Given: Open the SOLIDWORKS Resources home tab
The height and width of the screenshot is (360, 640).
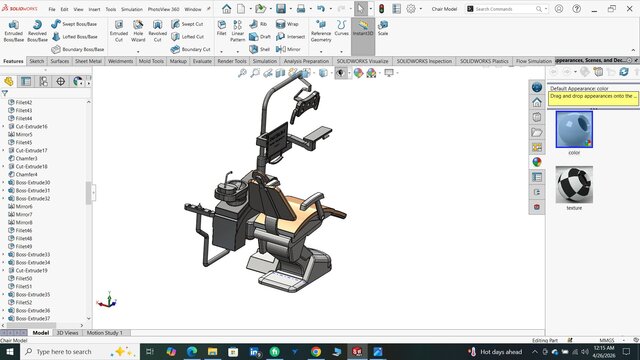Looking at the screenshot, I should point(537,102).
